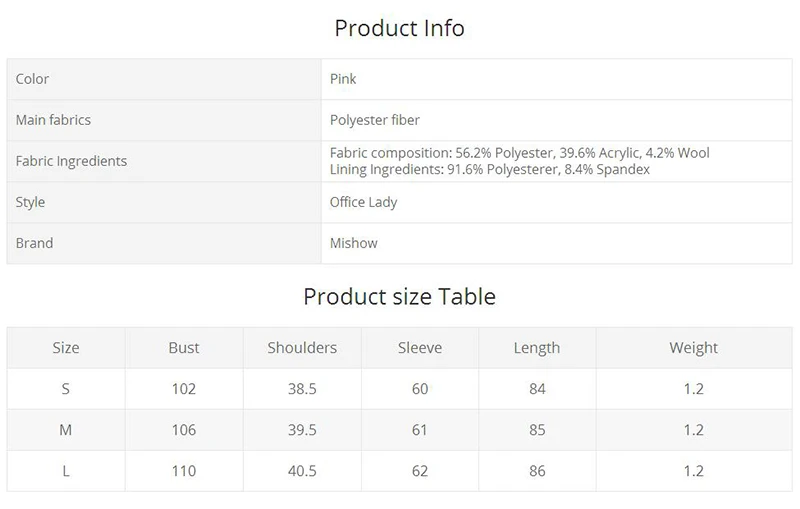Select the shoulders value 40.5 cell
The height and width of the screenshot is (509, 800).
pyautogui.click(x=302, y=471)
